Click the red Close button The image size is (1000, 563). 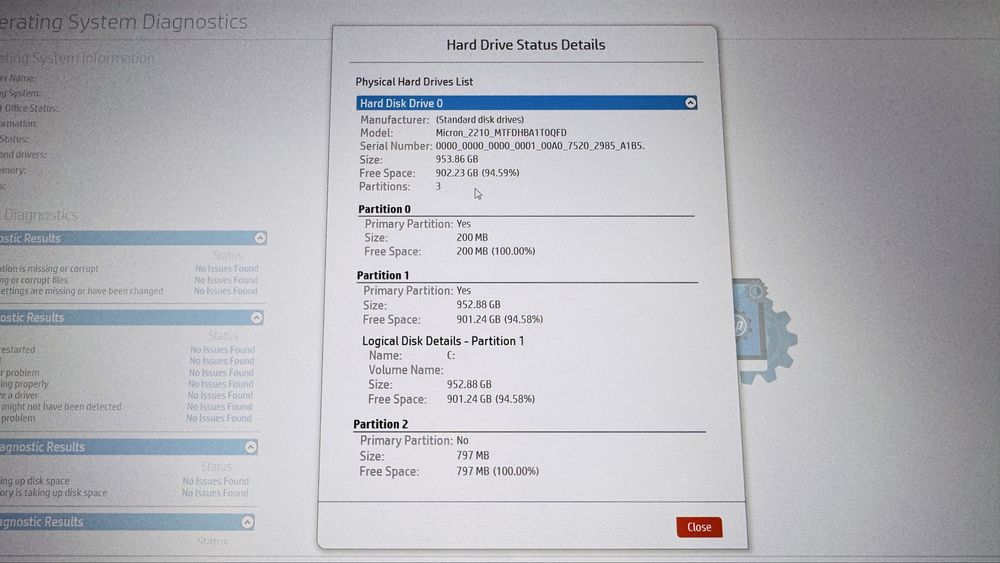click(699, 527)
